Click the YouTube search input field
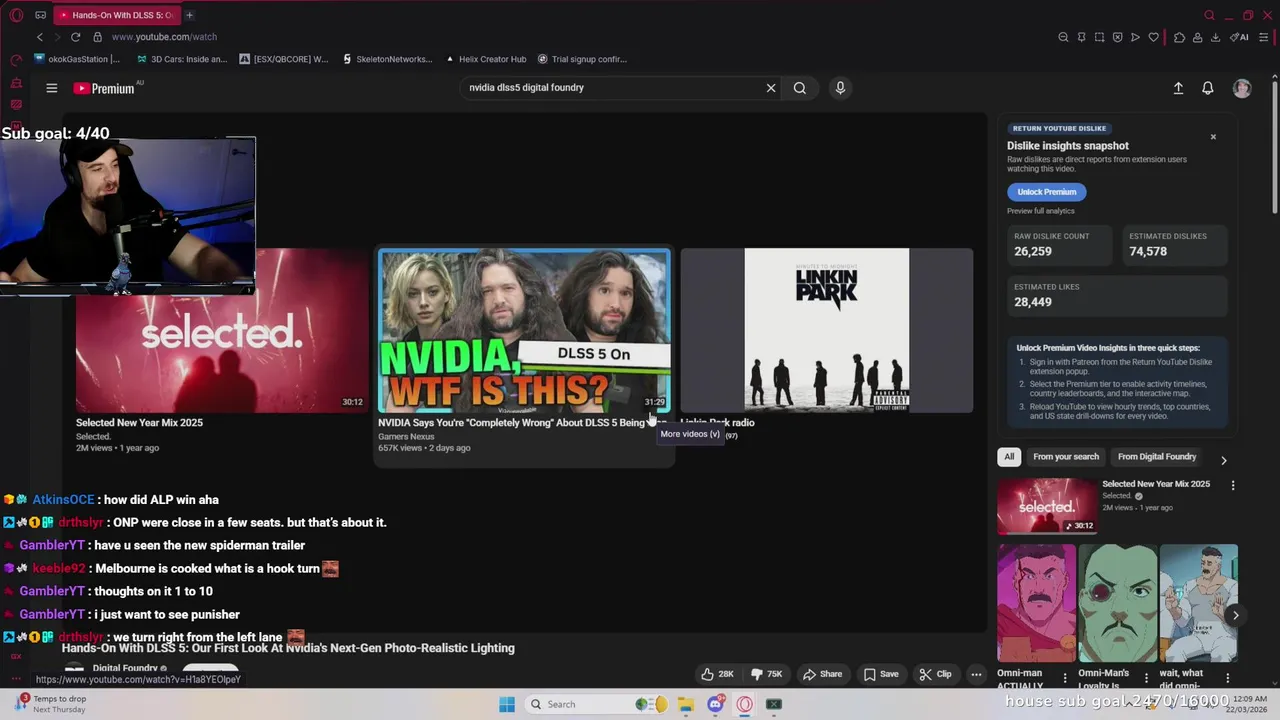 pos(610,88)
